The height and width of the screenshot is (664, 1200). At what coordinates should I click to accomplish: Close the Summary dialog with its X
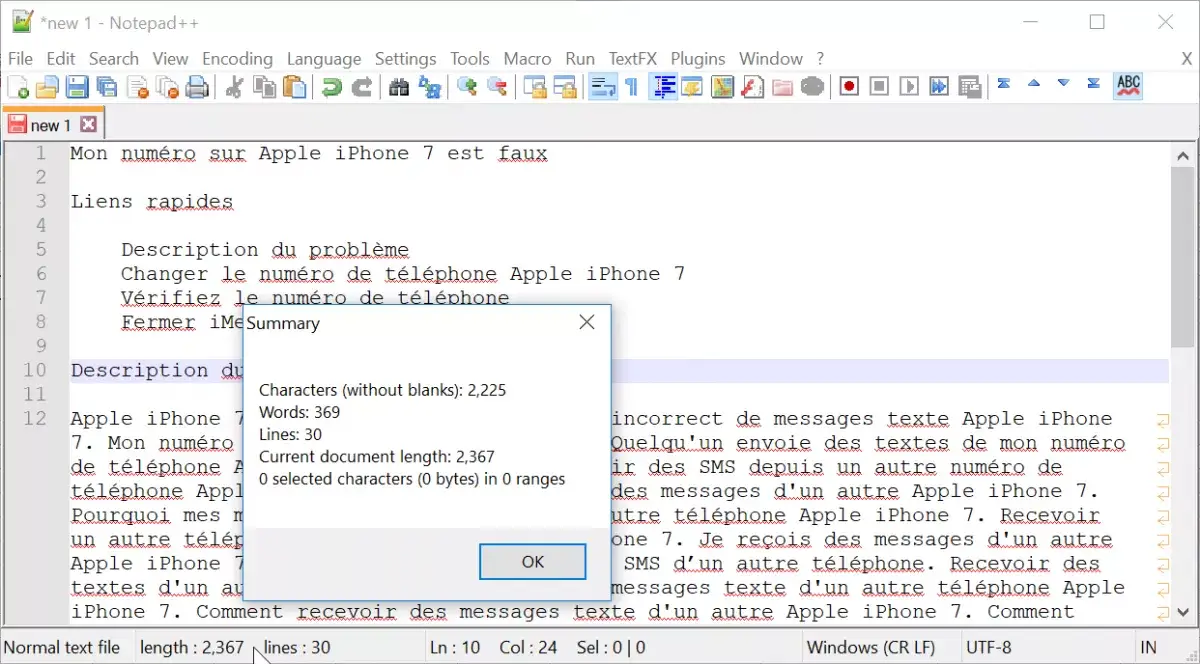[587, 322]
